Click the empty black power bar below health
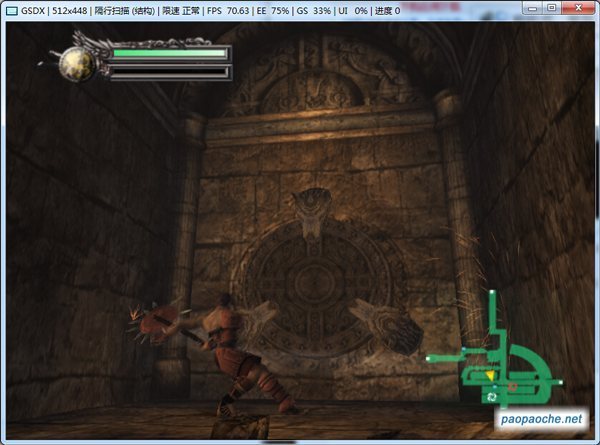This screenshot has width=600, height=445. coord(171,72)
